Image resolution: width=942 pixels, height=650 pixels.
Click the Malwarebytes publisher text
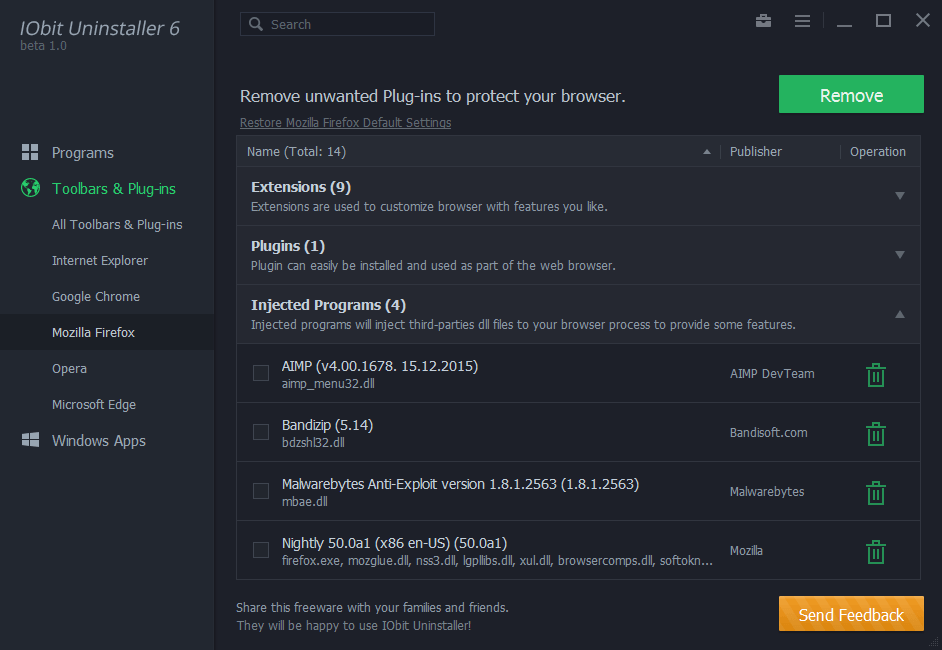point(767,491)
